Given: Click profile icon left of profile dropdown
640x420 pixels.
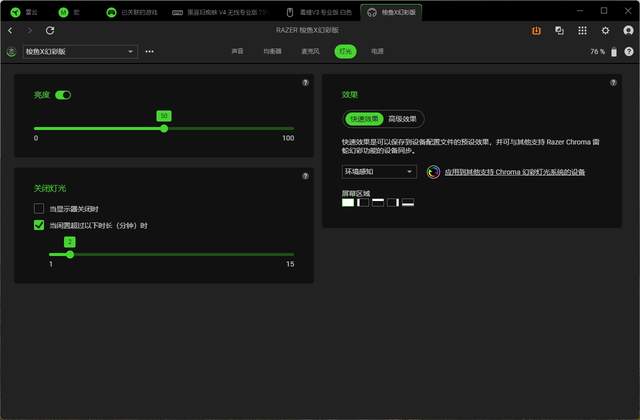Looking at the screenshot, I should pyautogui.click(x=11, y=52).
